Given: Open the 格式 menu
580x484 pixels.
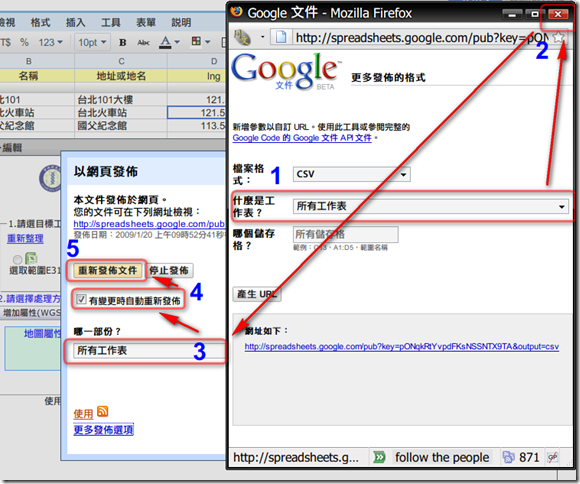Looking at the screenshot, I should (40, 23).
